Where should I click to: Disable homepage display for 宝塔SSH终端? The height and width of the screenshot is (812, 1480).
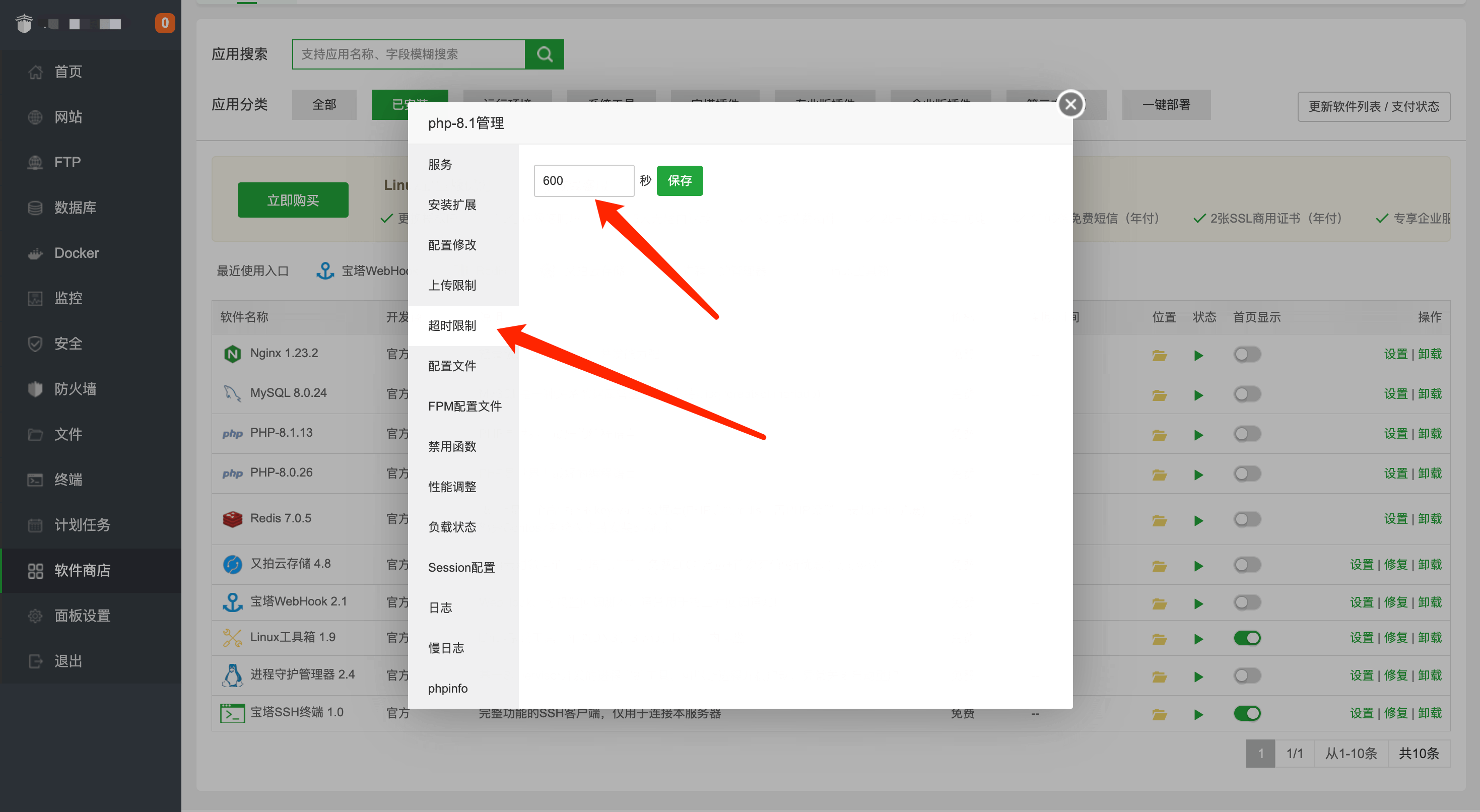pyautogui.click(x=1247, y=713)
